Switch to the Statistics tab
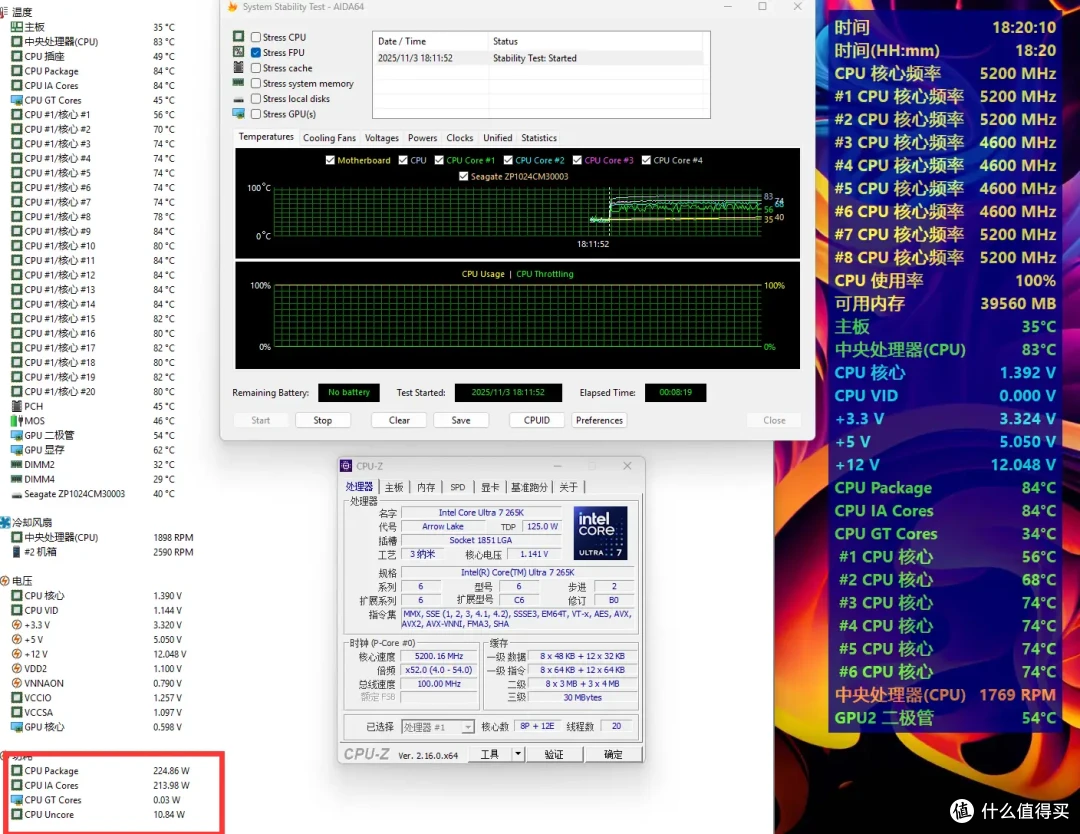The image size is (1080, 834). pos(539,138)
